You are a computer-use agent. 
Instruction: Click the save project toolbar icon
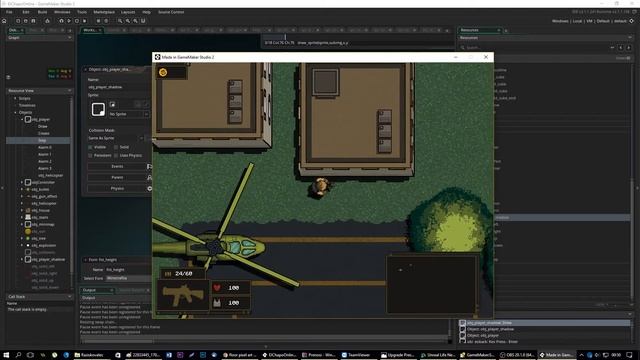(33, 21)
